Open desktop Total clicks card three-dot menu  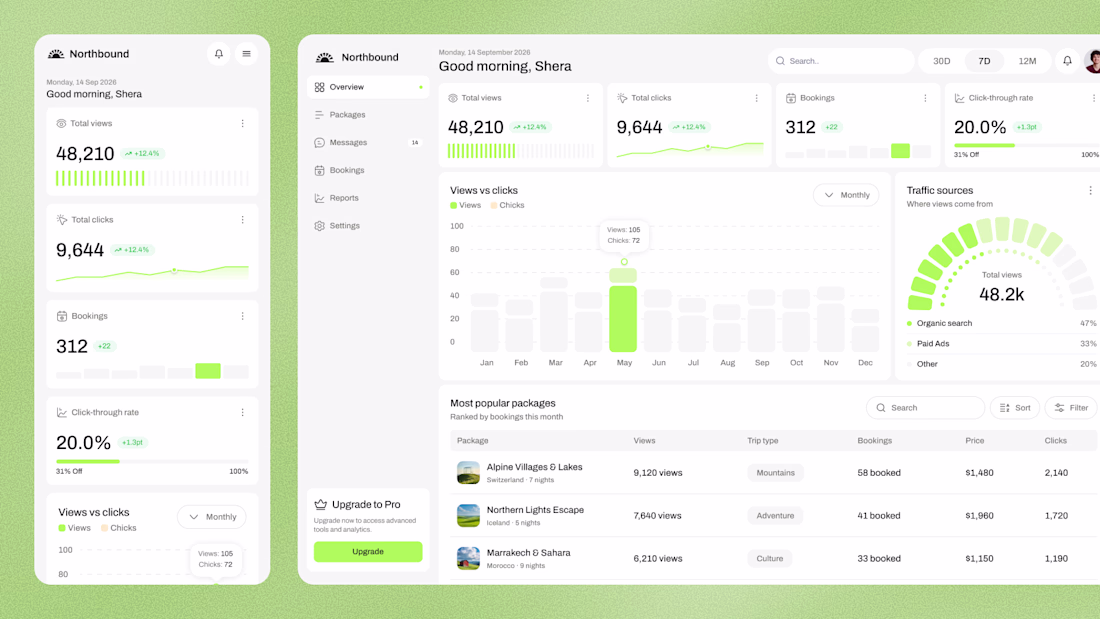[756, 98]
